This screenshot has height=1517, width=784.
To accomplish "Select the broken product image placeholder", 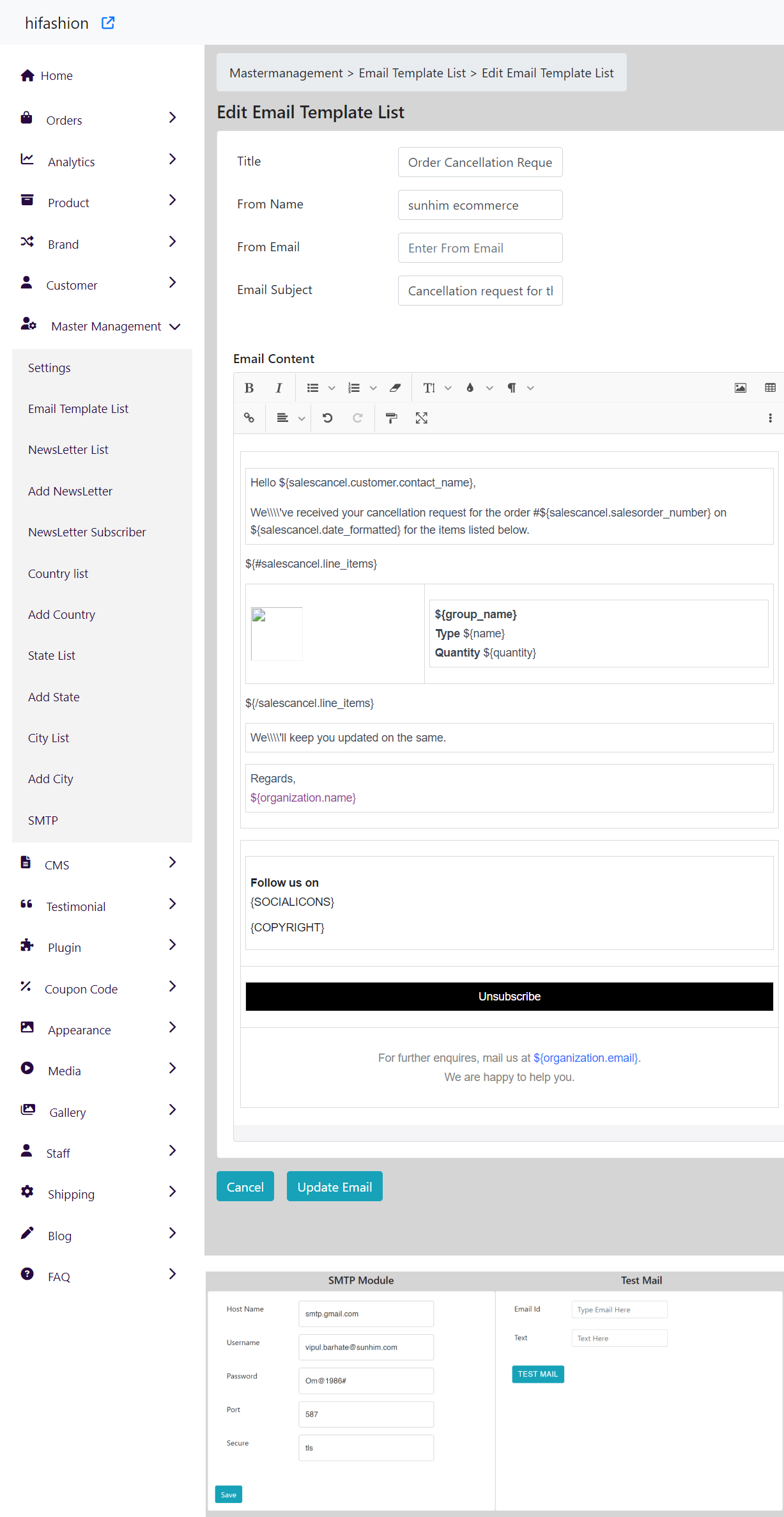I will [277, 634].
